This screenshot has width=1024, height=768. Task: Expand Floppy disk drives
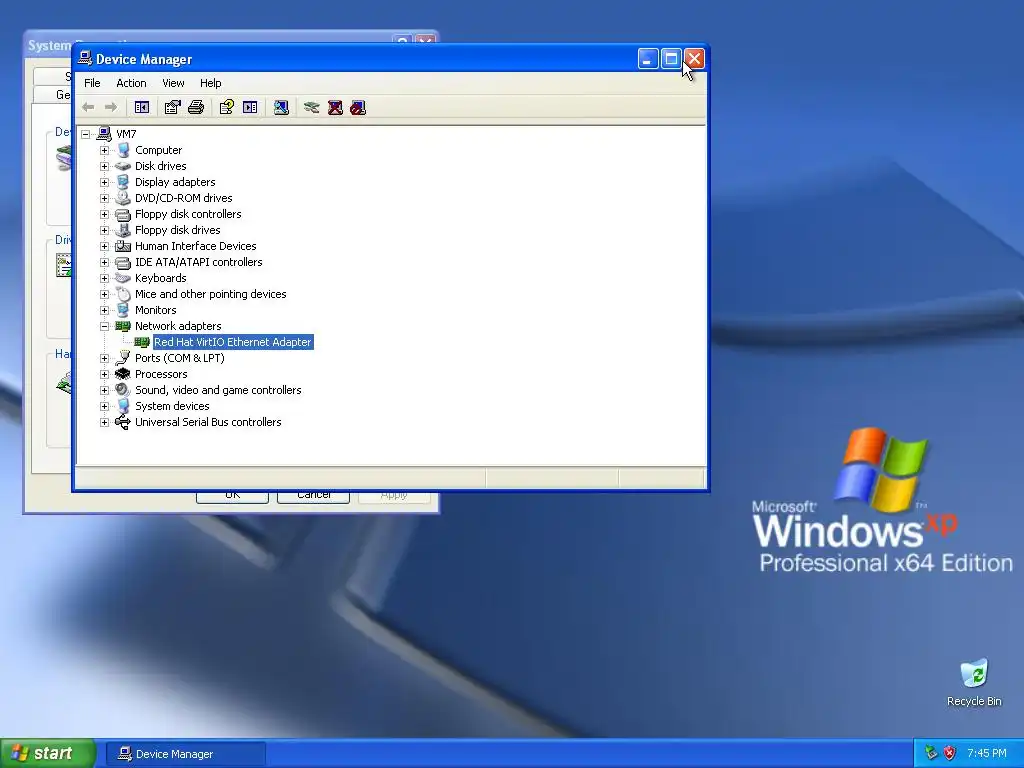104,230
